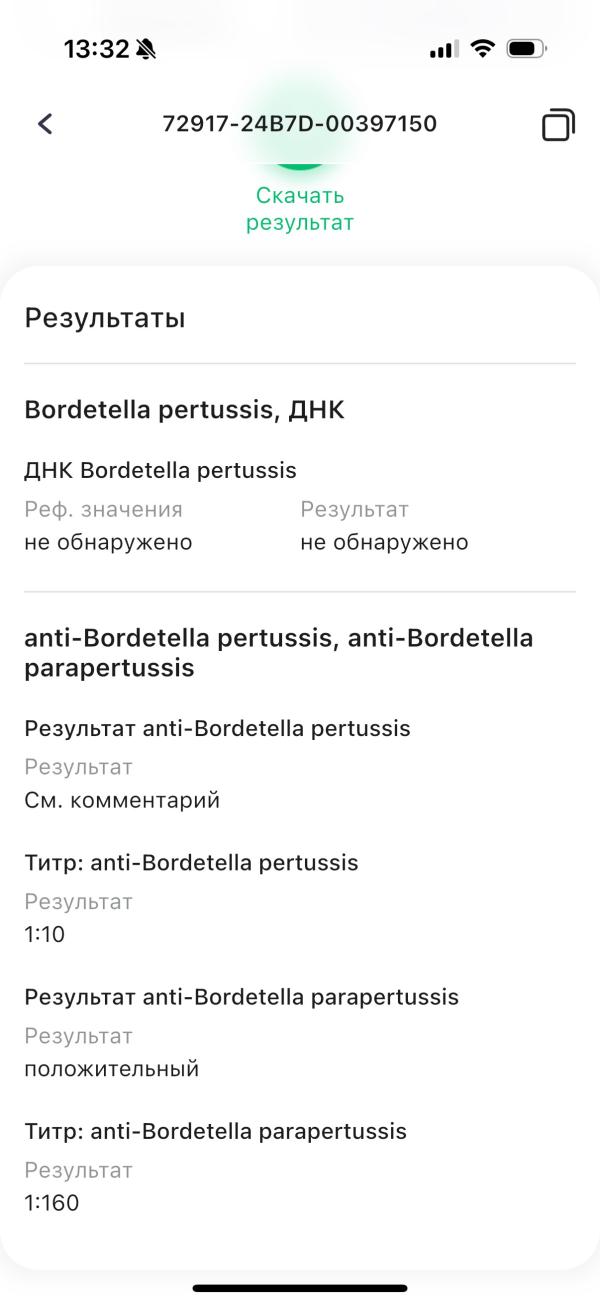Tap the battery indicator icon
This screenshot has height=1303, width=600.
(526, 49)
